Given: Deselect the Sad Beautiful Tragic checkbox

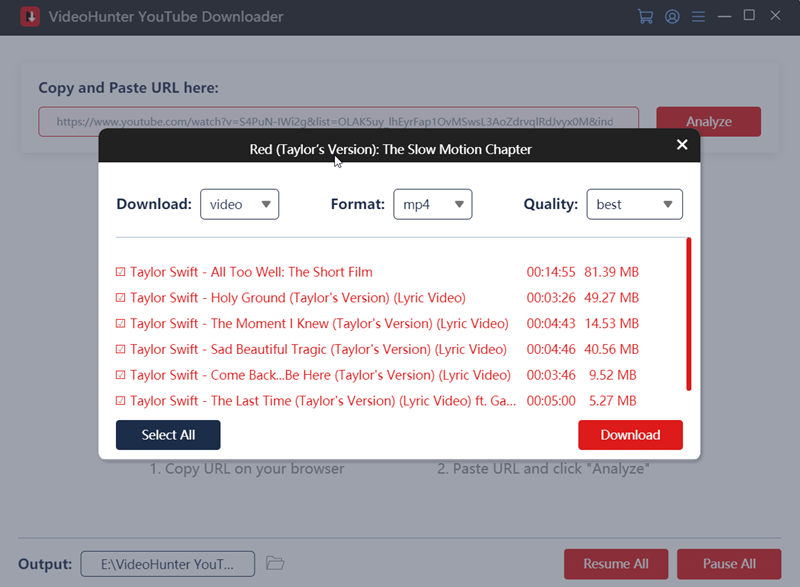Looking at the screenshot, I should pos(121,350).
